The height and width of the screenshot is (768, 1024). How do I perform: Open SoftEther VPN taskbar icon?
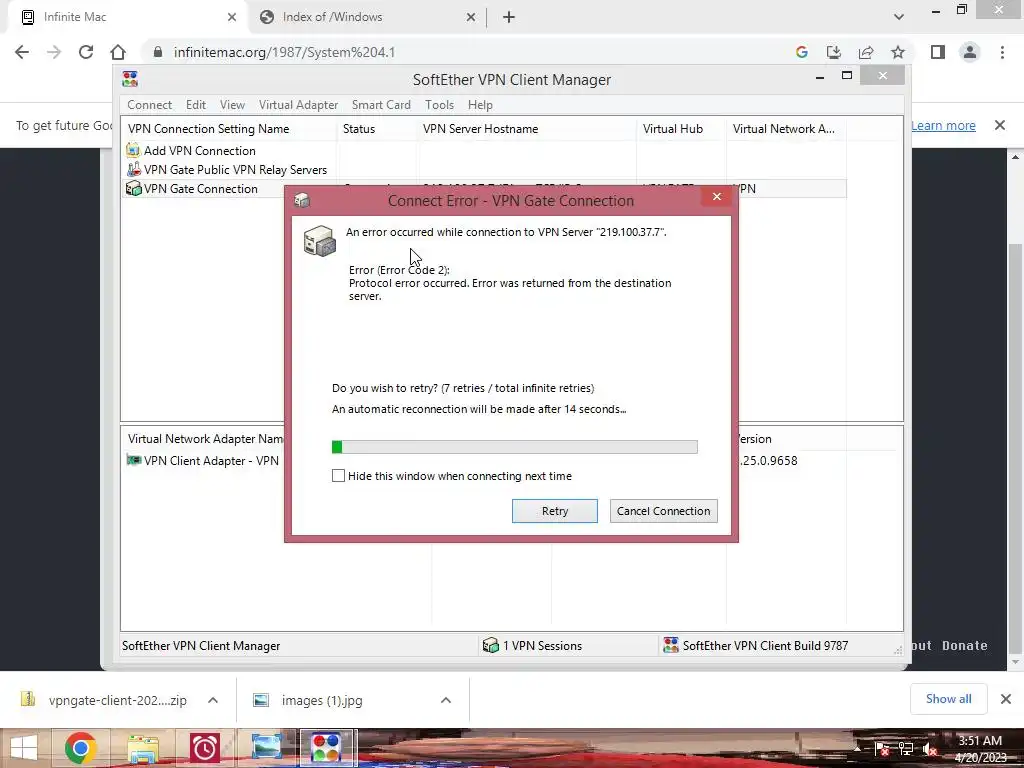tap(326, 748)
